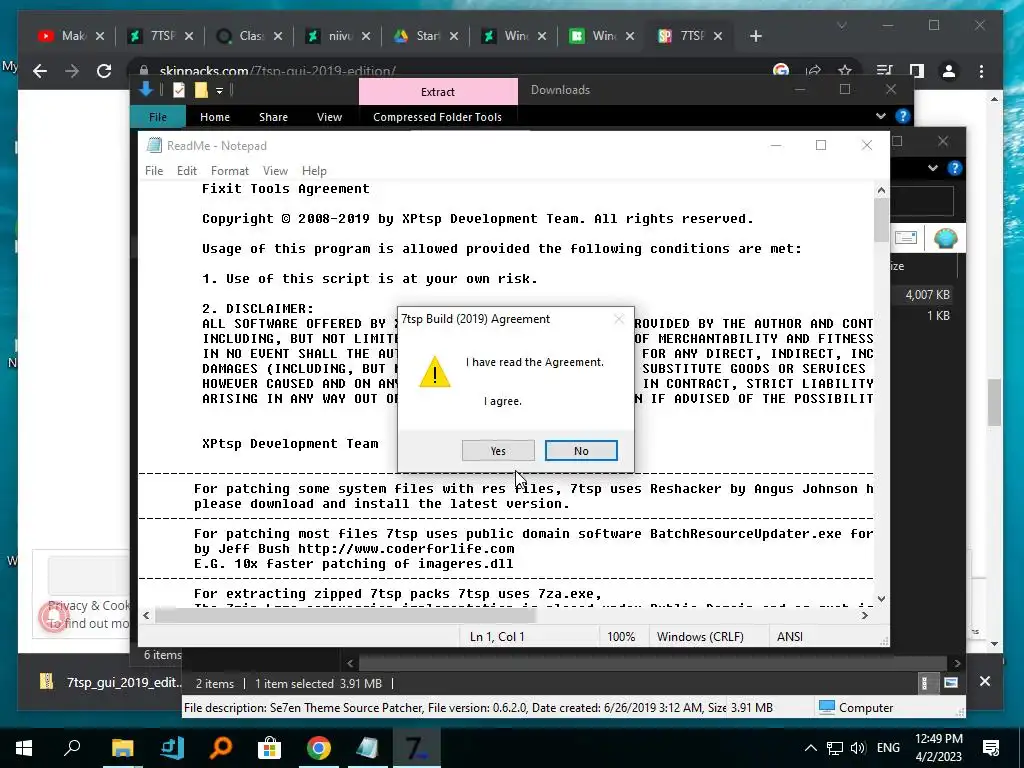Click the 12:49 PM clock
The height and width of the screenshot is (768, 1024).
coord(938,739)
